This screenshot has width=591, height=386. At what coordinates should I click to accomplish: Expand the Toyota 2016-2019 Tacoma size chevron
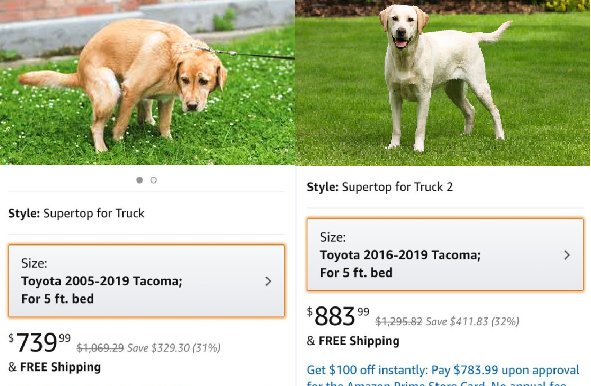(x=567, y=255)
